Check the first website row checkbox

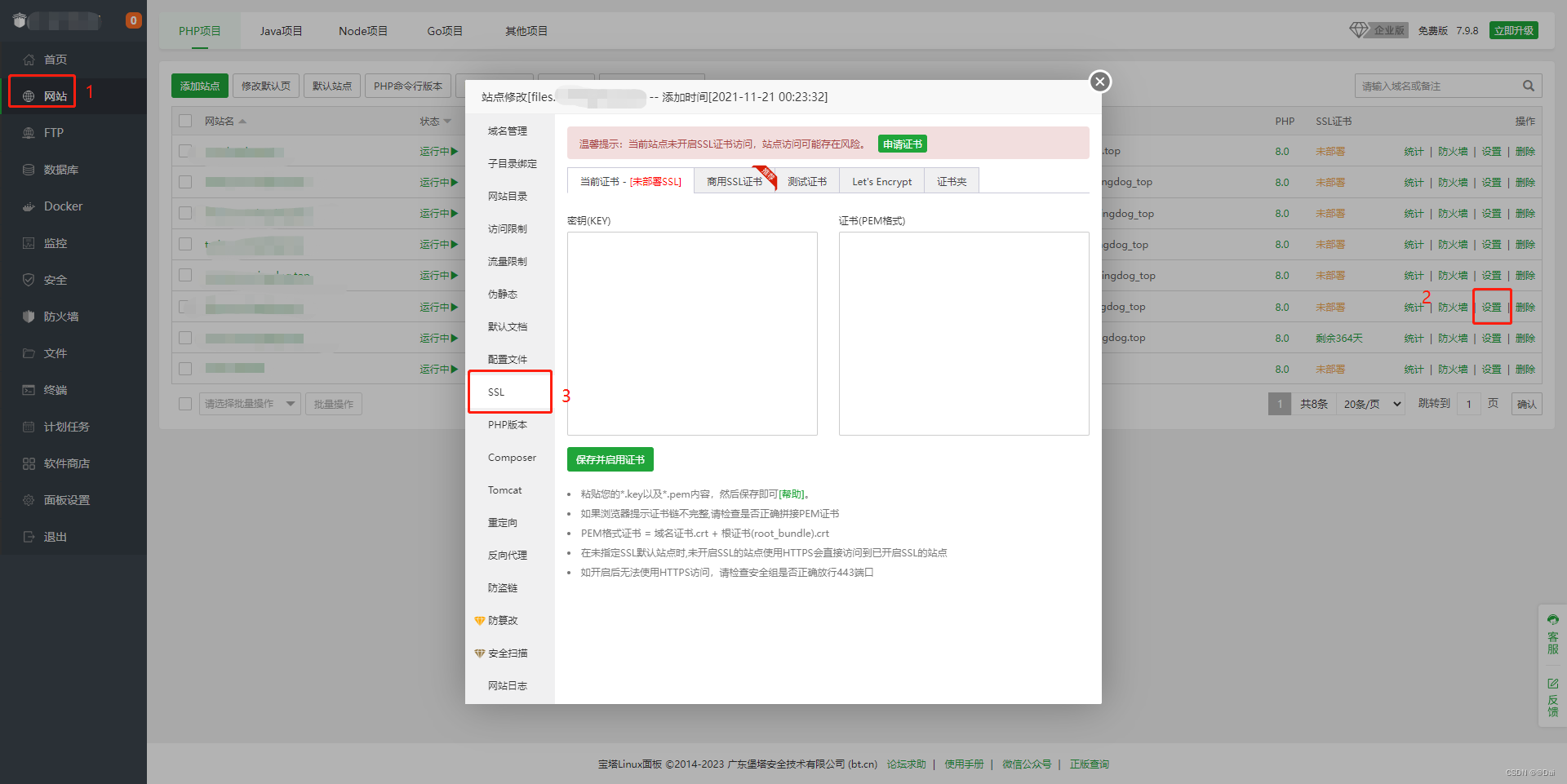pos(185,151)
